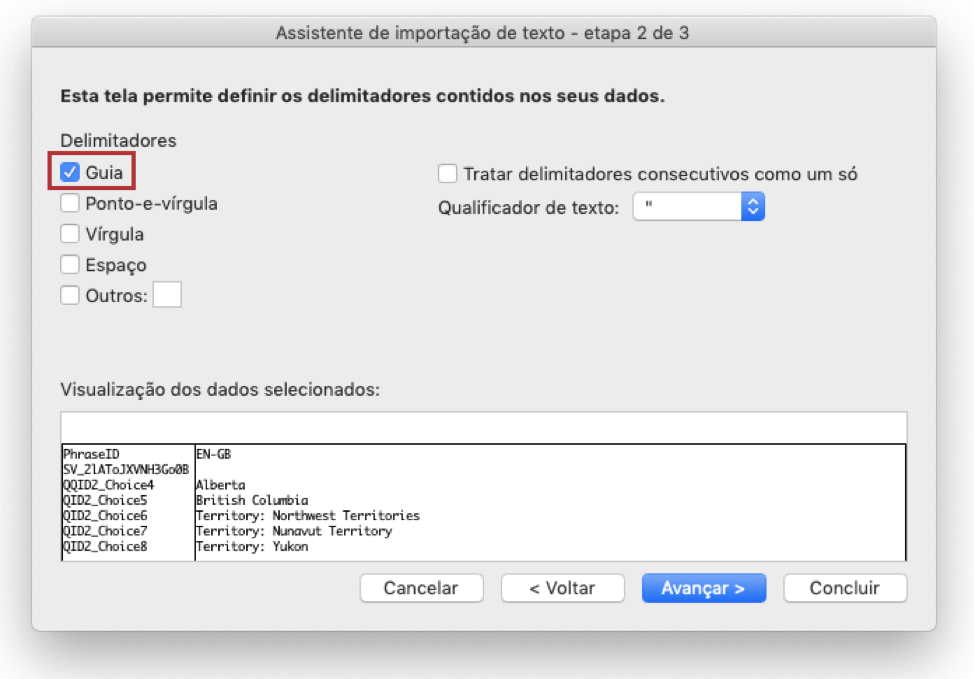Go back with the < Voltar button
Viewport: 974px width, 679px height.
pos(562,588)
